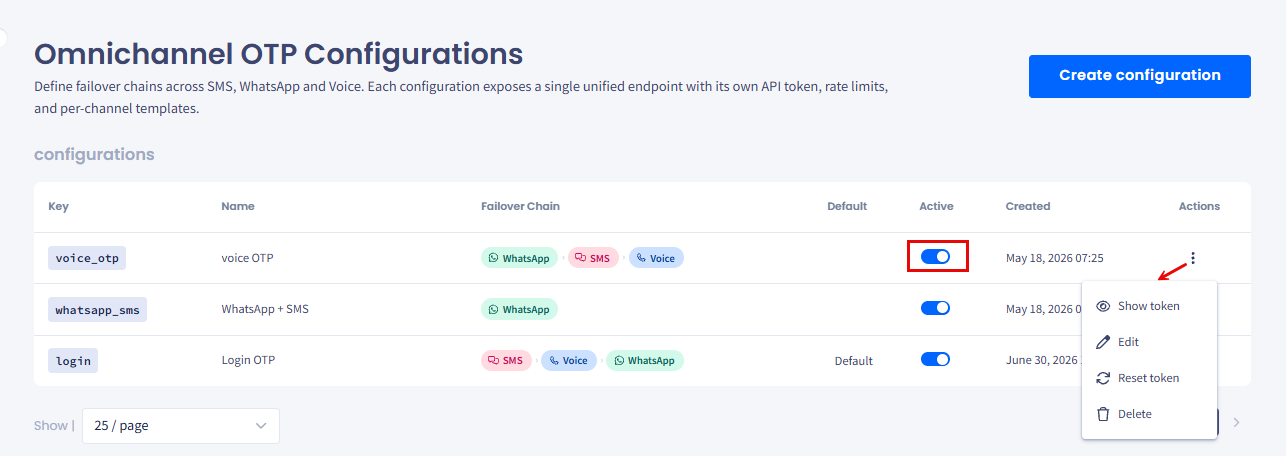The width and height of the screenshot is (1286, 456).
Task: Select Edit from the actions menu
Action: coord(1149,342)
